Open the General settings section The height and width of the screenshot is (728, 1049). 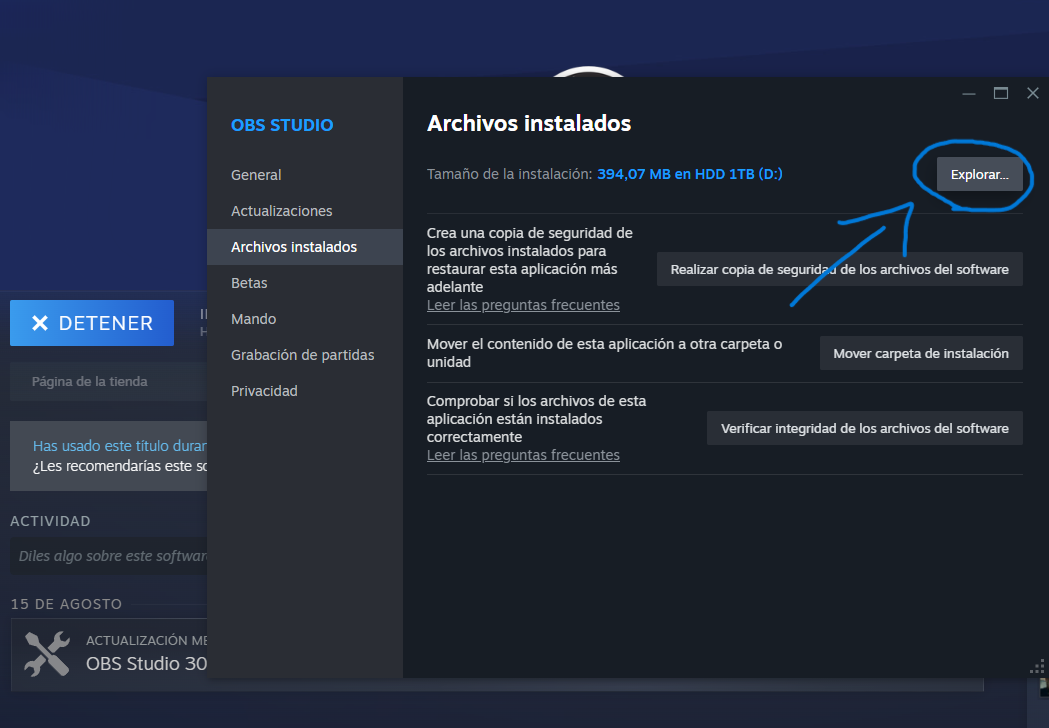(256, 175)
